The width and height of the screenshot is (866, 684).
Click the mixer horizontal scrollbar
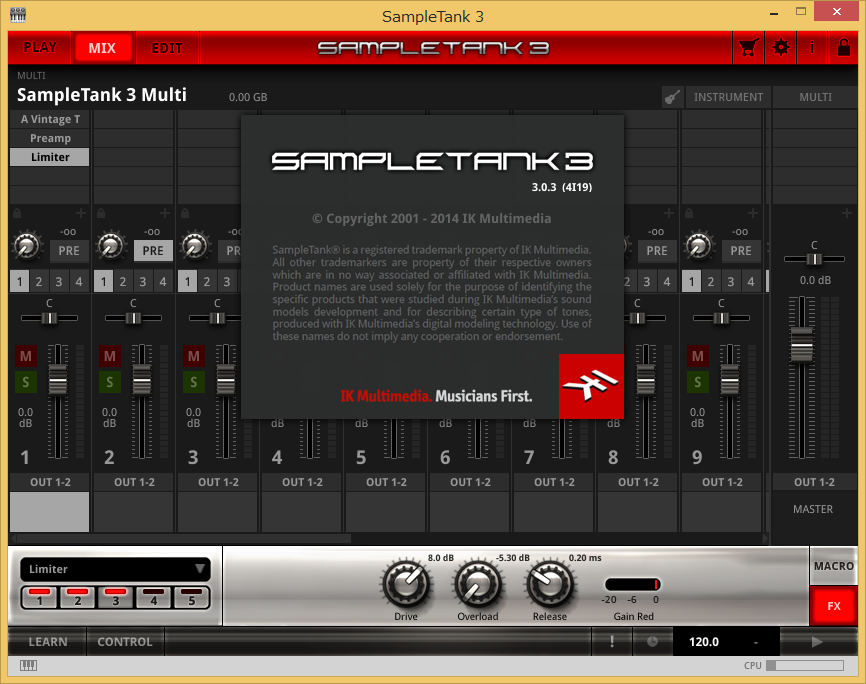182,538
